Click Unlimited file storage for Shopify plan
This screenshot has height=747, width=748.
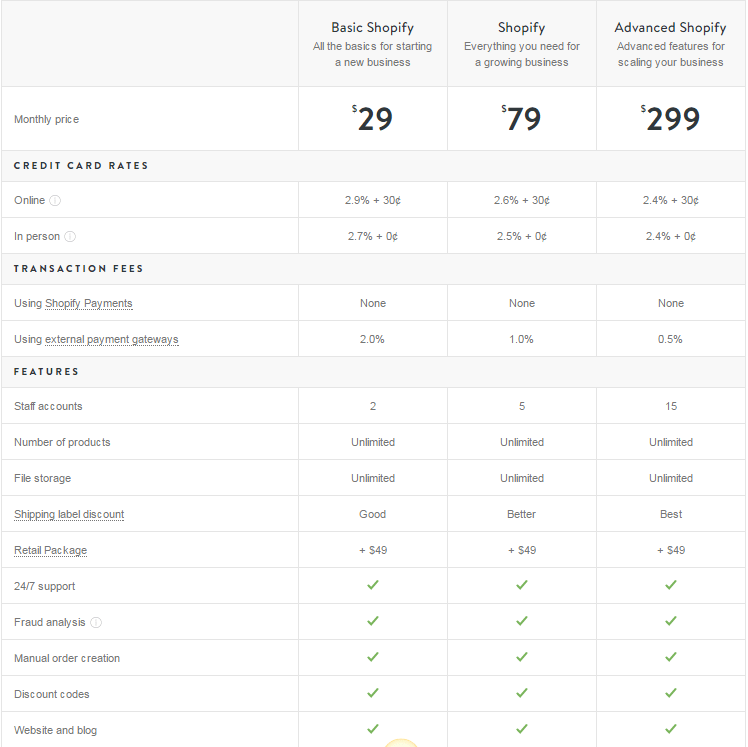522,478
